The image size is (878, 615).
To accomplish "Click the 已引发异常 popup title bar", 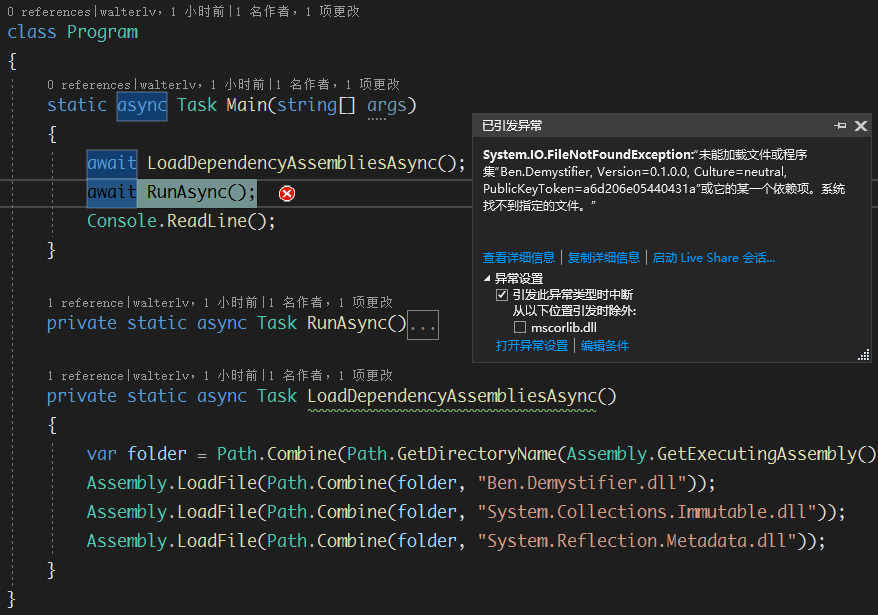I will 640,126.
